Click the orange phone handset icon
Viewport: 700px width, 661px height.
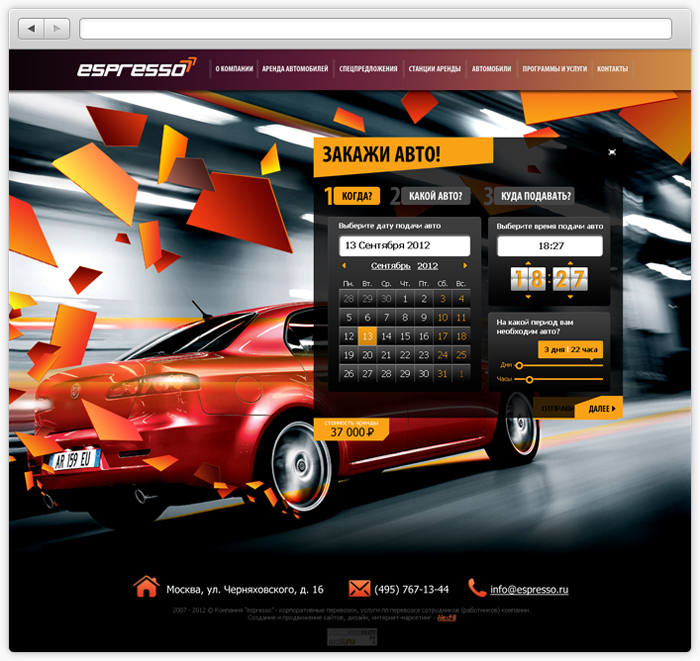(477, 587)
